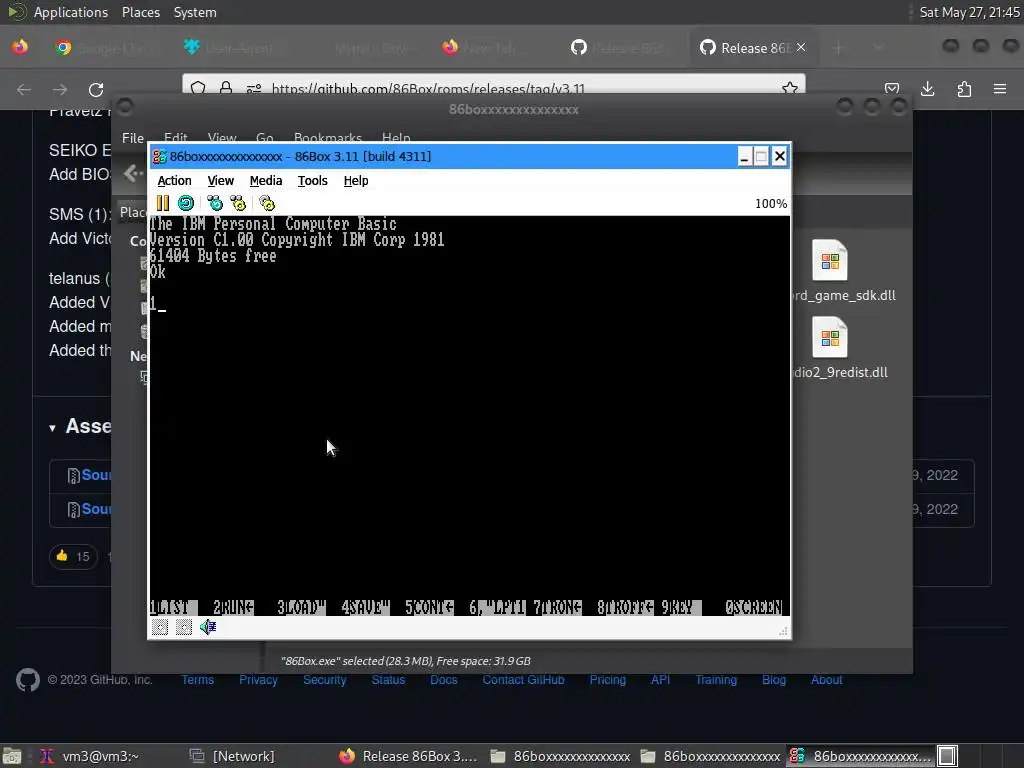Open the GitHub footer Privacy link
Screen dimensions: 1024x768
258,680
